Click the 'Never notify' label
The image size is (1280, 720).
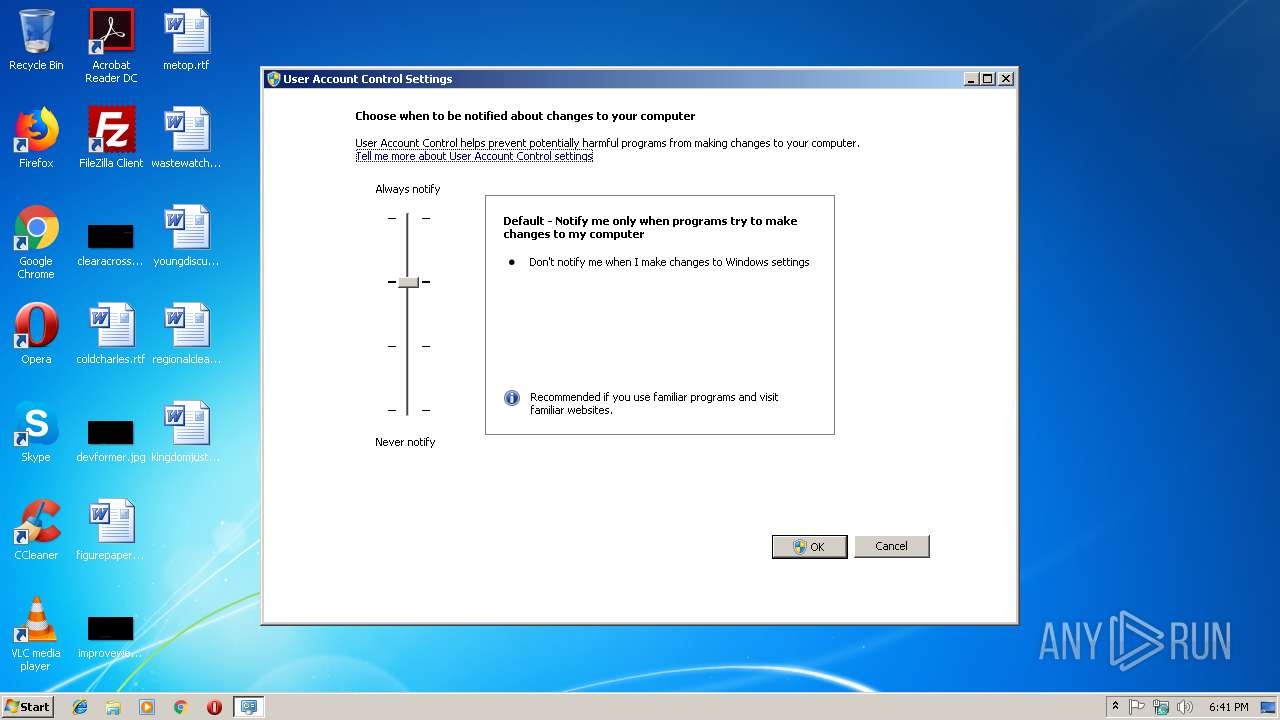[405, 442]
